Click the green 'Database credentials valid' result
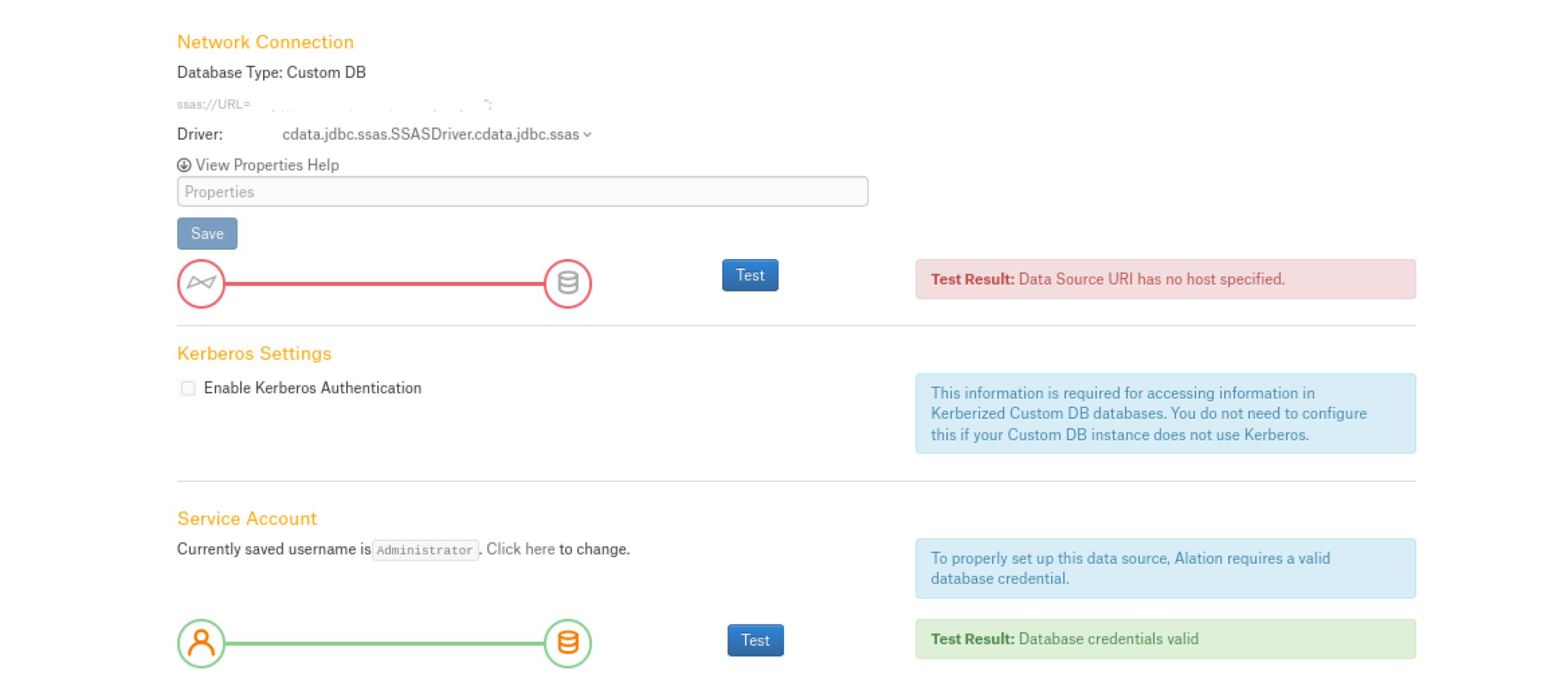The width and height of the screenshot is (1568, 694). pos(1165,639)
